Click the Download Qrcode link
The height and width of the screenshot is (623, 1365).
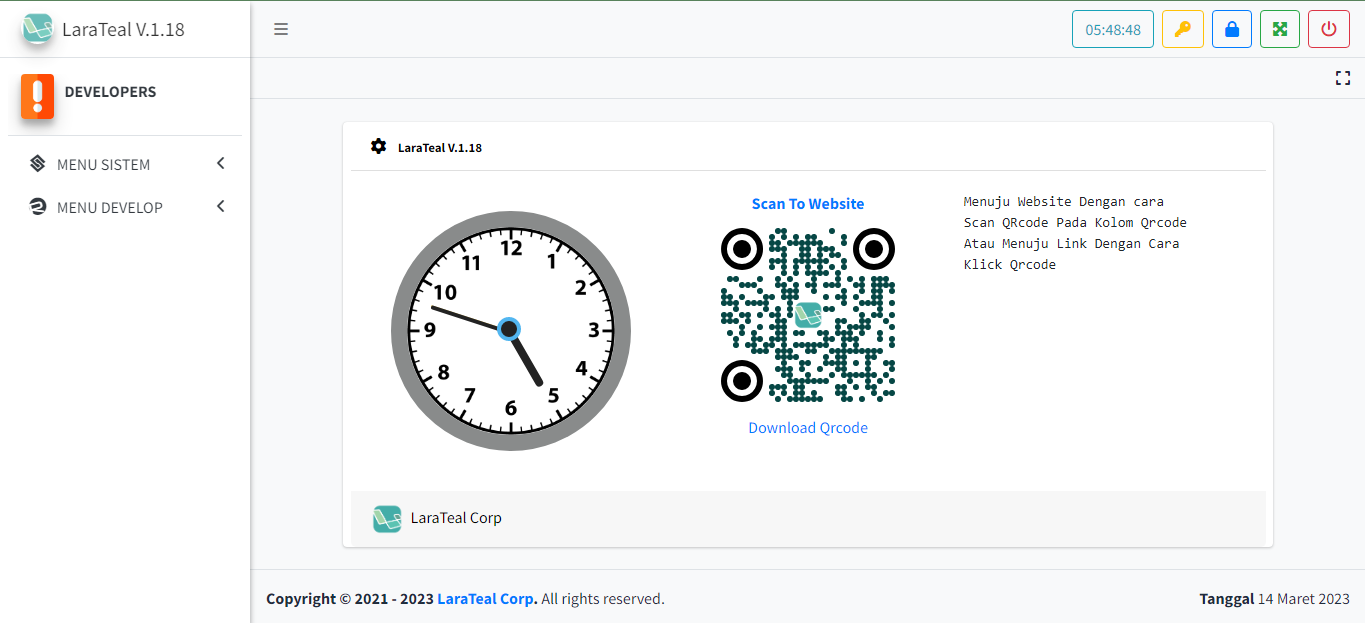point(807,427)
